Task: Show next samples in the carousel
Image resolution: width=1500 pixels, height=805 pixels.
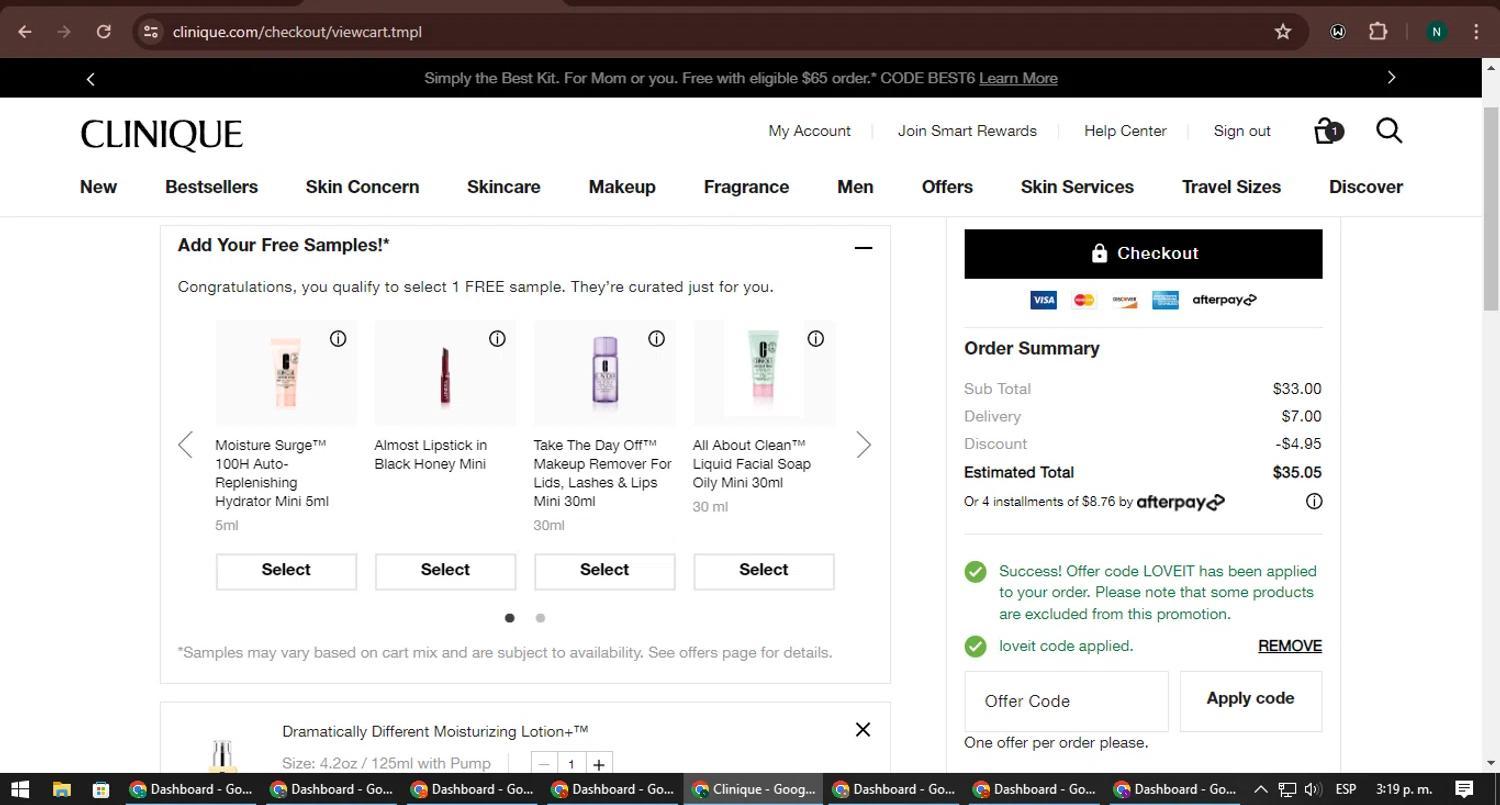Action: [x=863, y=445]
